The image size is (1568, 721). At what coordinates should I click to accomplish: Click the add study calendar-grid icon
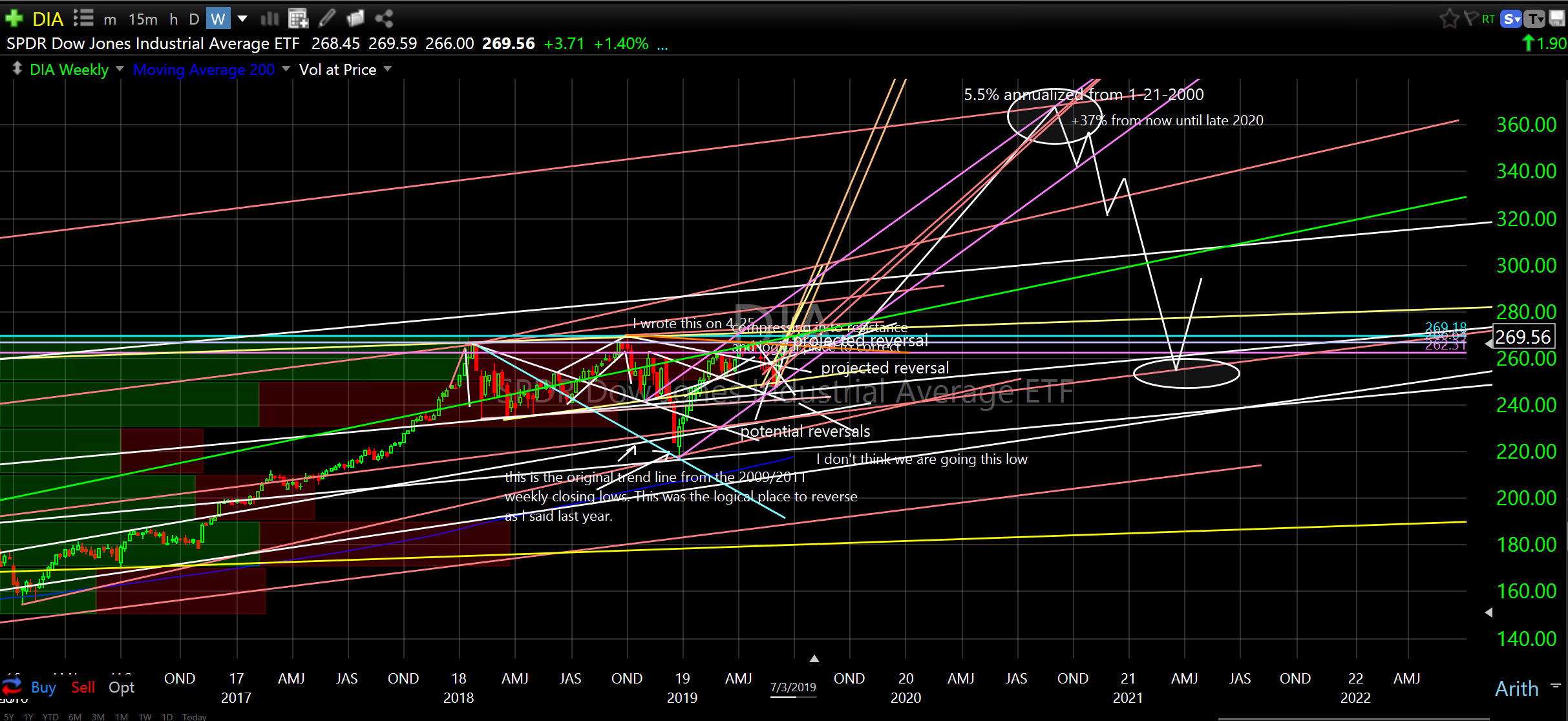[x=298, y=19]
